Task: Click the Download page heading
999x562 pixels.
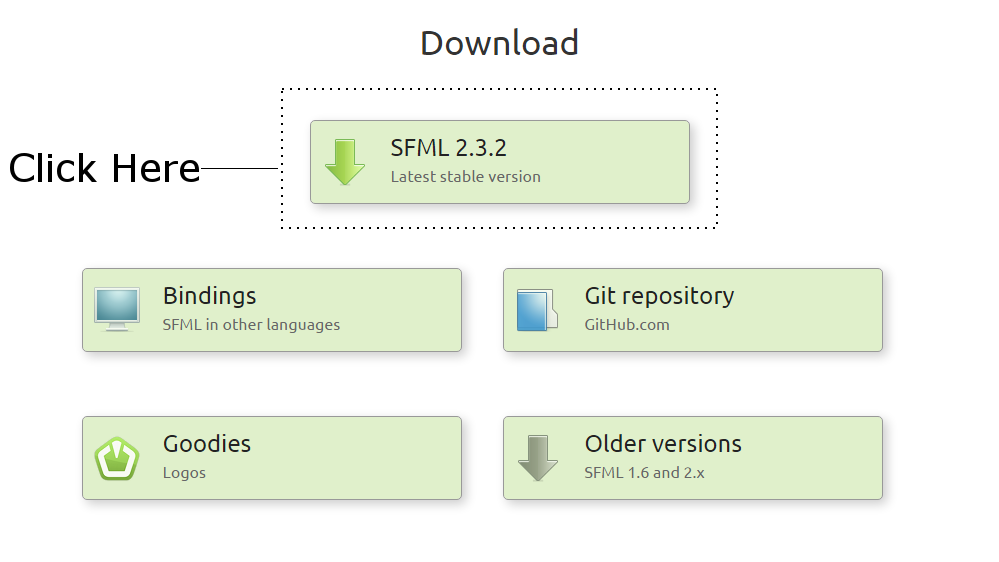Action: click(x=500, y=43)
